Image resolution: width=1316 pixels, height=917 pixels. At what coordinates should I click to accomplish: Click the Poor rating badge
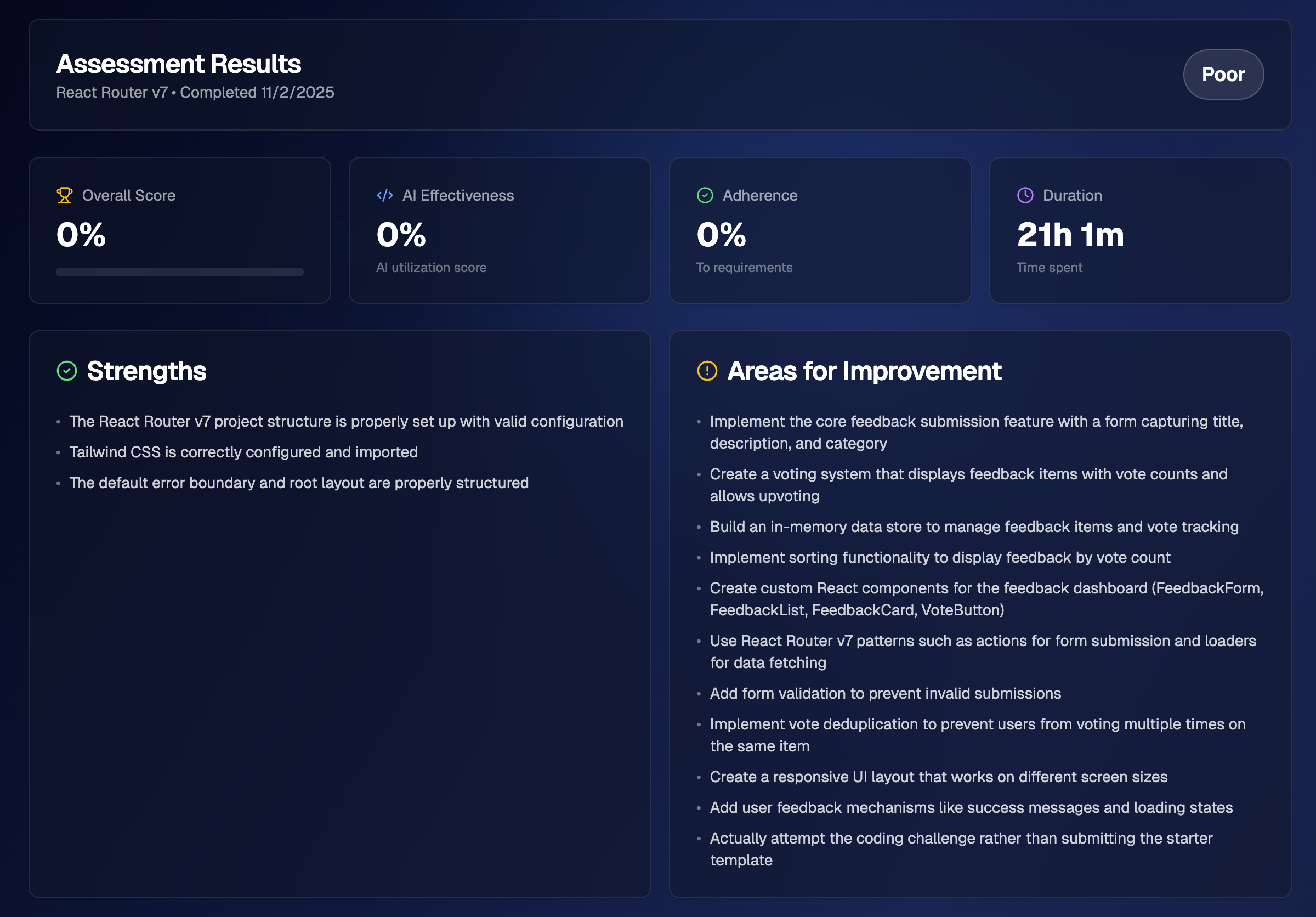point(1224,75)
